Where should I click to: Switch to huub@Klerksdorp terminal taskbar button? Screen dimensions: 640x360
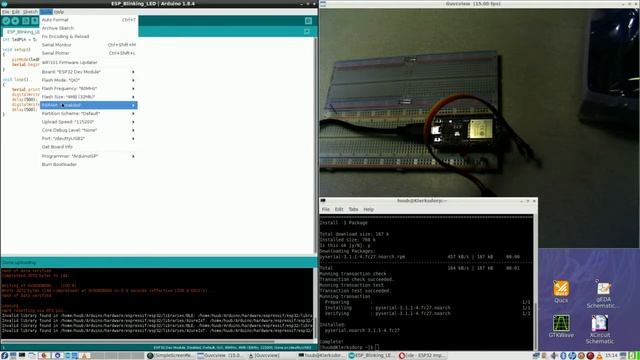(322, 356)
